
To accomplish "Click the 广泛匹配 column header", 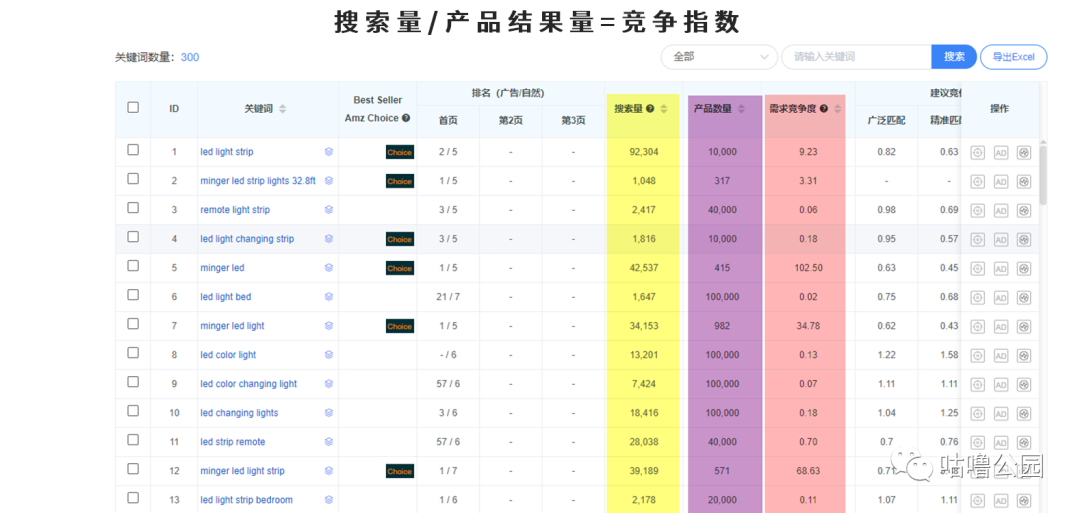I will [x=886, y=121].
